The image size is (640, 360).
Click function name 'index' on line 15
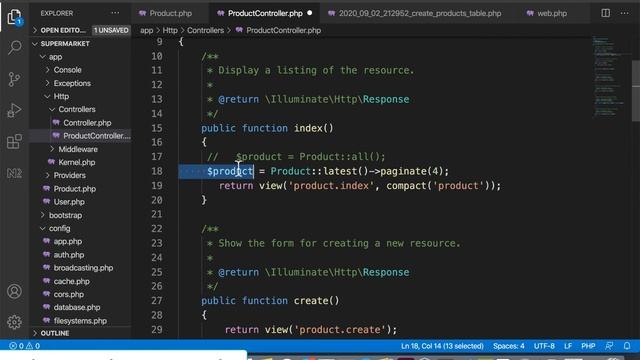tap(308, 128)
